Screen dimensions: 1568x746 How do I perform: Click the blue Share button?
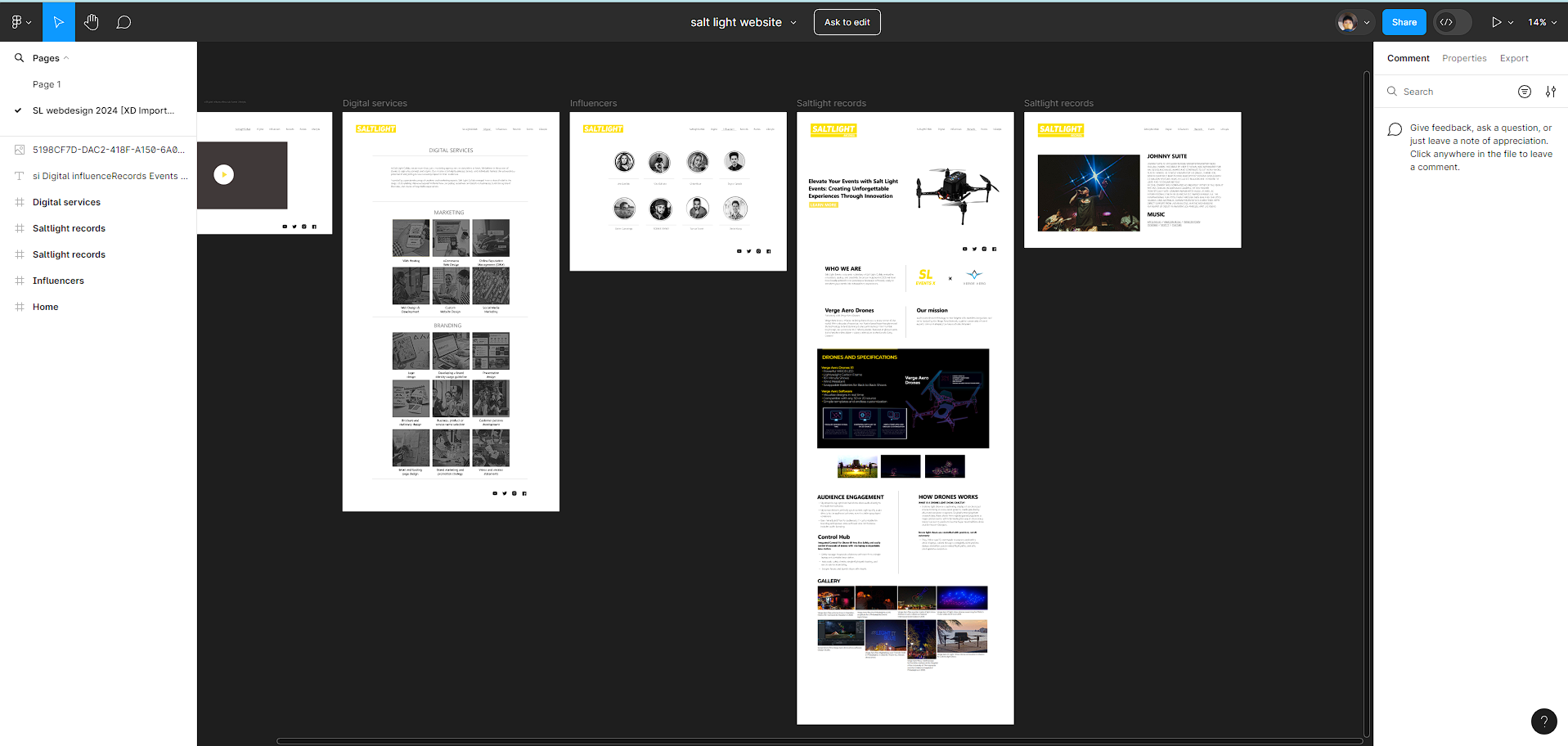coord(1404,22)
